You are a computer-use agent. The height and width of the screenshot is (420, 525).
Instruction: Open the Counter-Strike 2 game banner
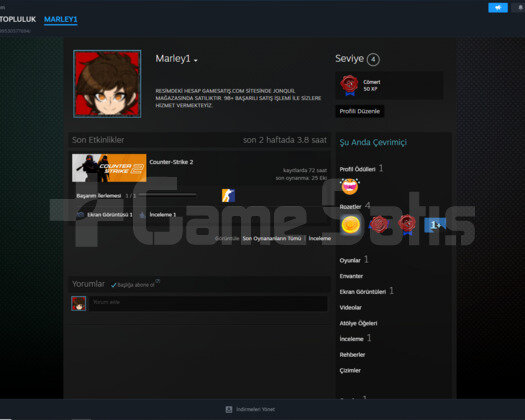(109, 168)
